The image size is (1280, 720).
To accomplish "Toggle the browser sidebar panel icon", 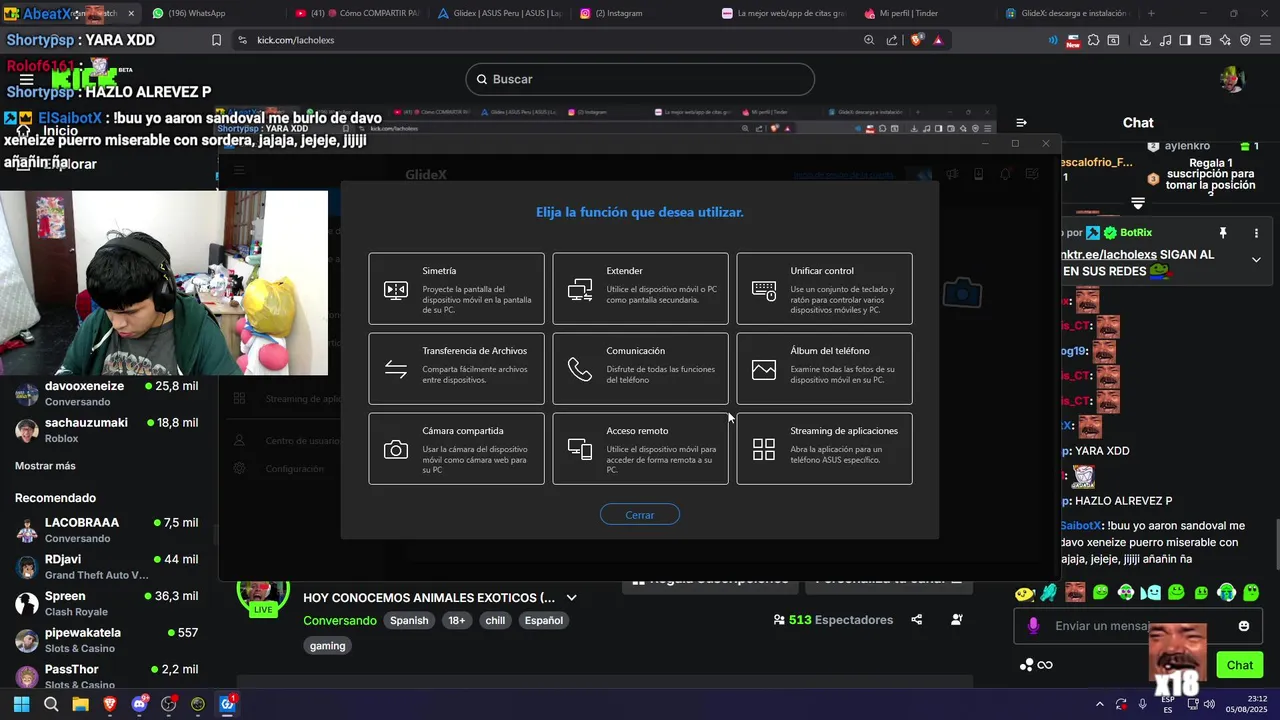I will (1185, 40).
